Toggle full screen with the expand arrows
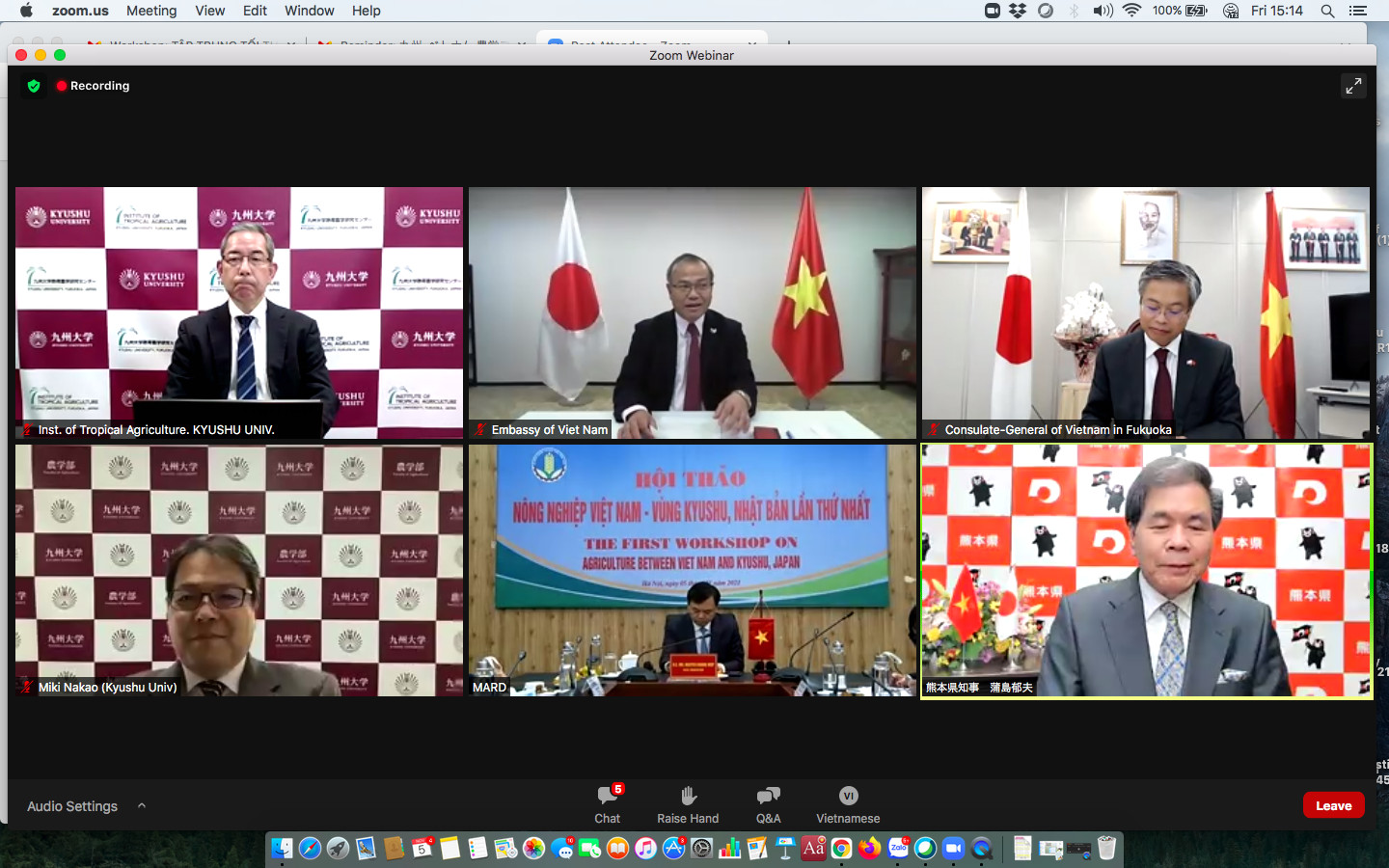This screenshot has height=868, width=1389. [x=1353, y=86]
